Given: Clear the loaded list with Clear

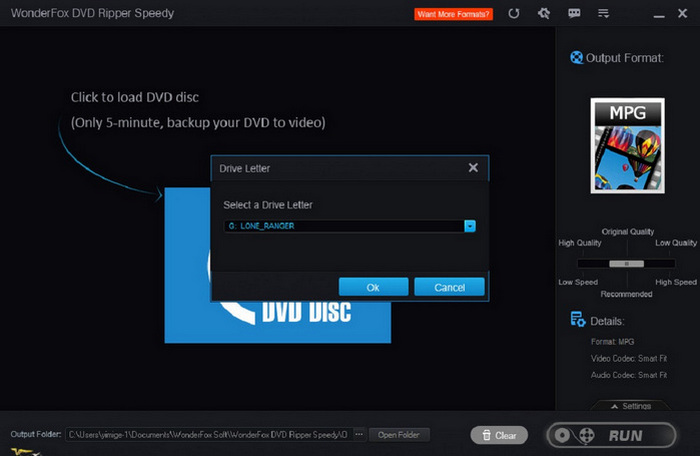Looking at the screenshot, I should click(499, 435).
